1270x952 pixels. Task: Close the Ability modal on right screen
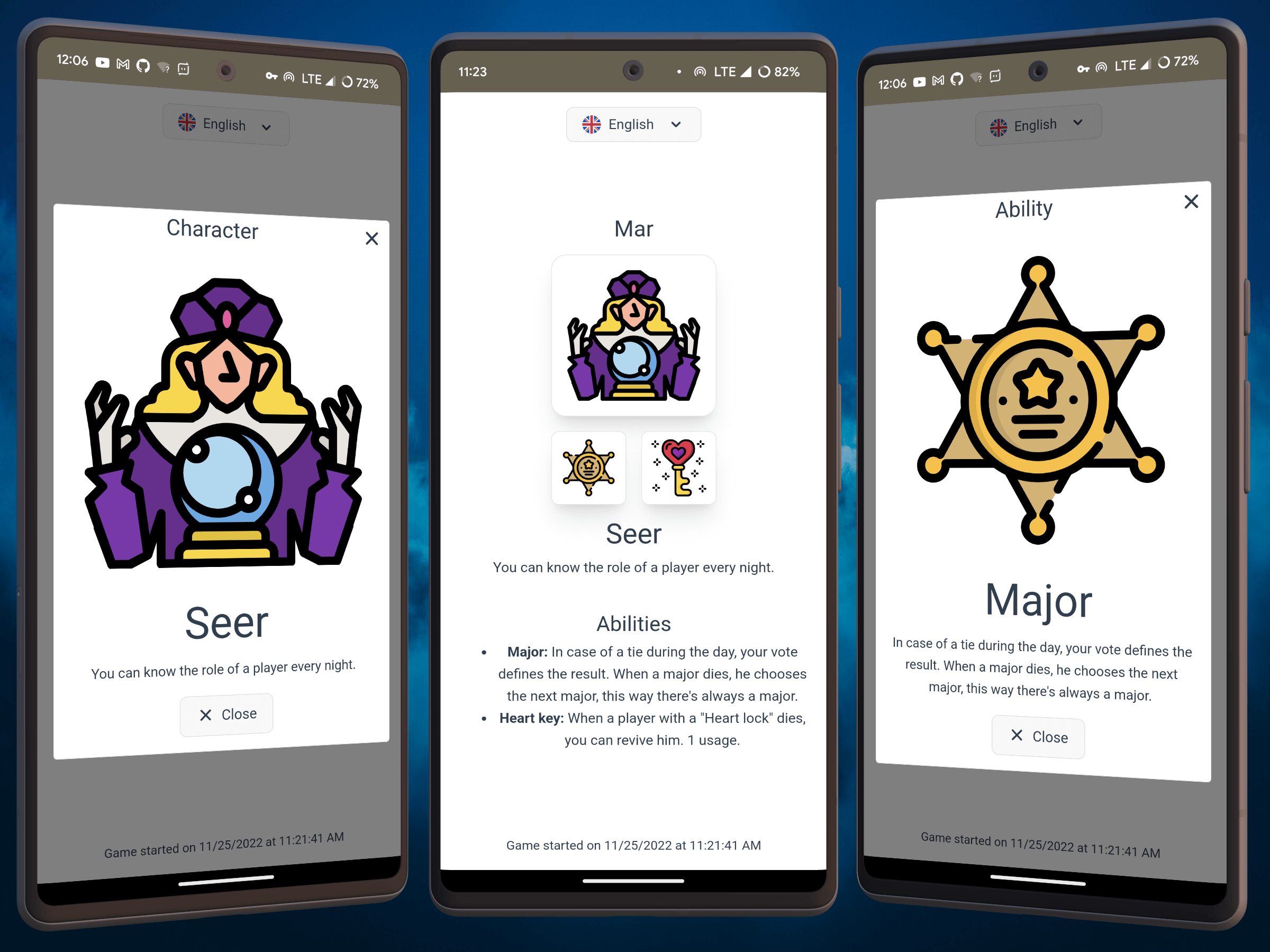pyautogui.click(x=1191, y=201)
